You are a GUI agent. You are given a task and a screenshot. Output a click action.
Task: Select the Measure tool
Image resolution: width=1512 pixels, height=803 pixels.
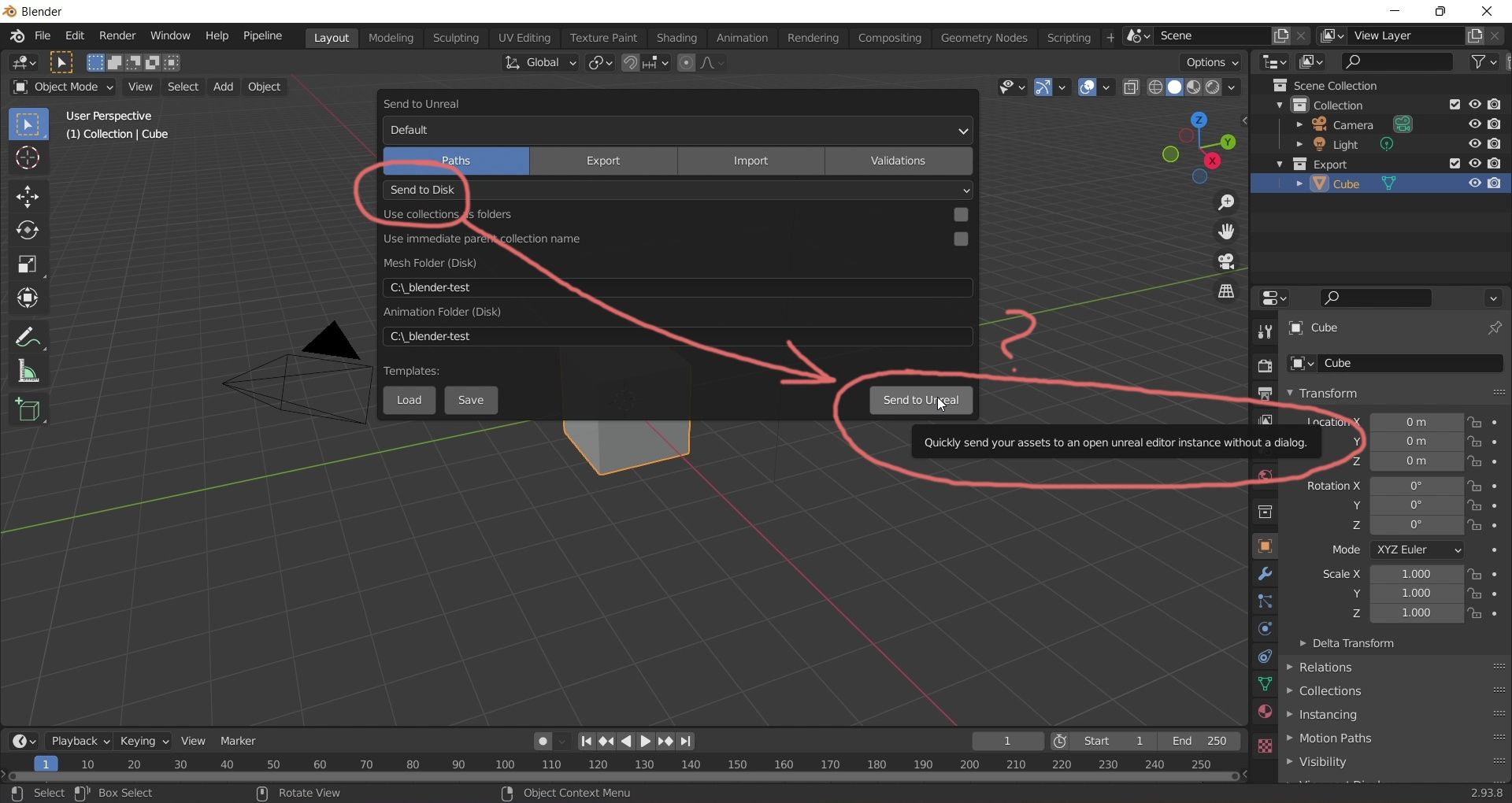(28, 371)
